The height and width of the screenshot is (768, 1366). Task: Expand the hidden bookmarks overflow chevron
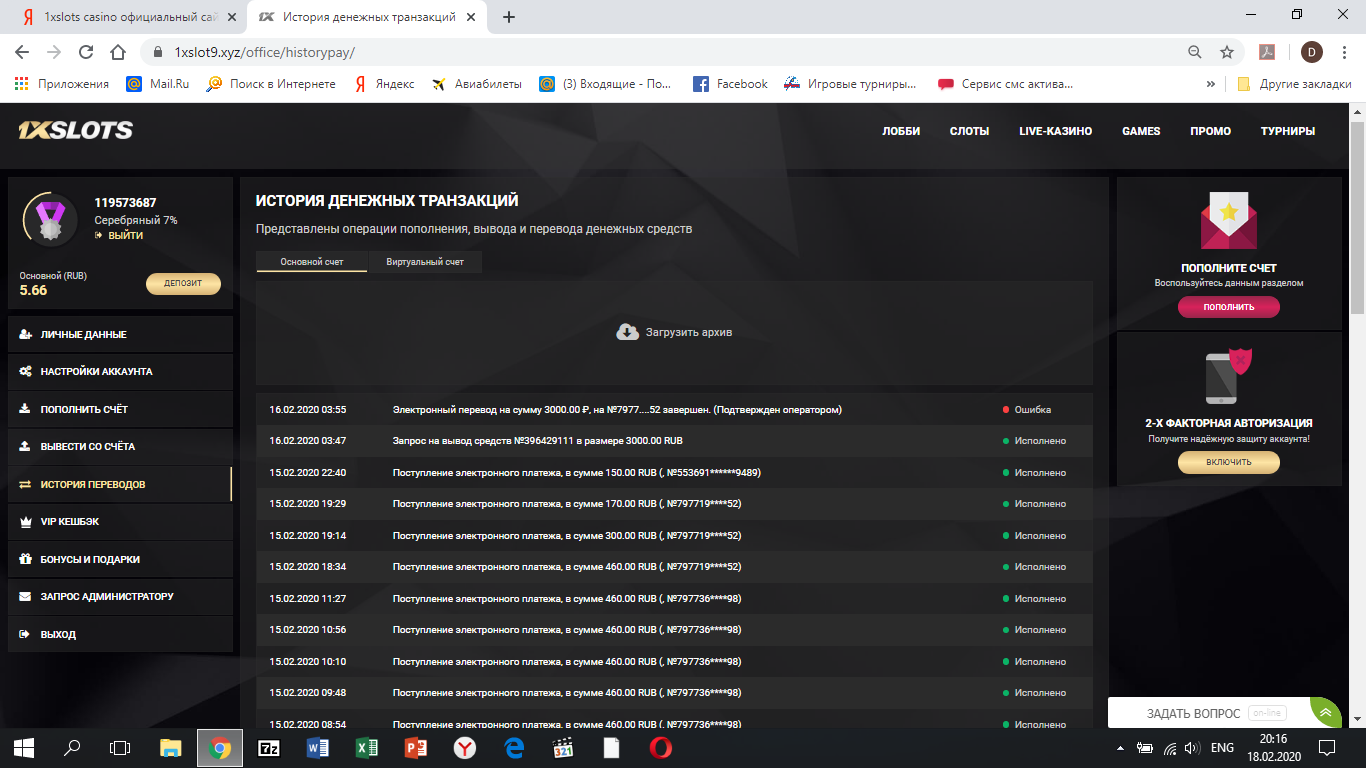(1211, 84)
